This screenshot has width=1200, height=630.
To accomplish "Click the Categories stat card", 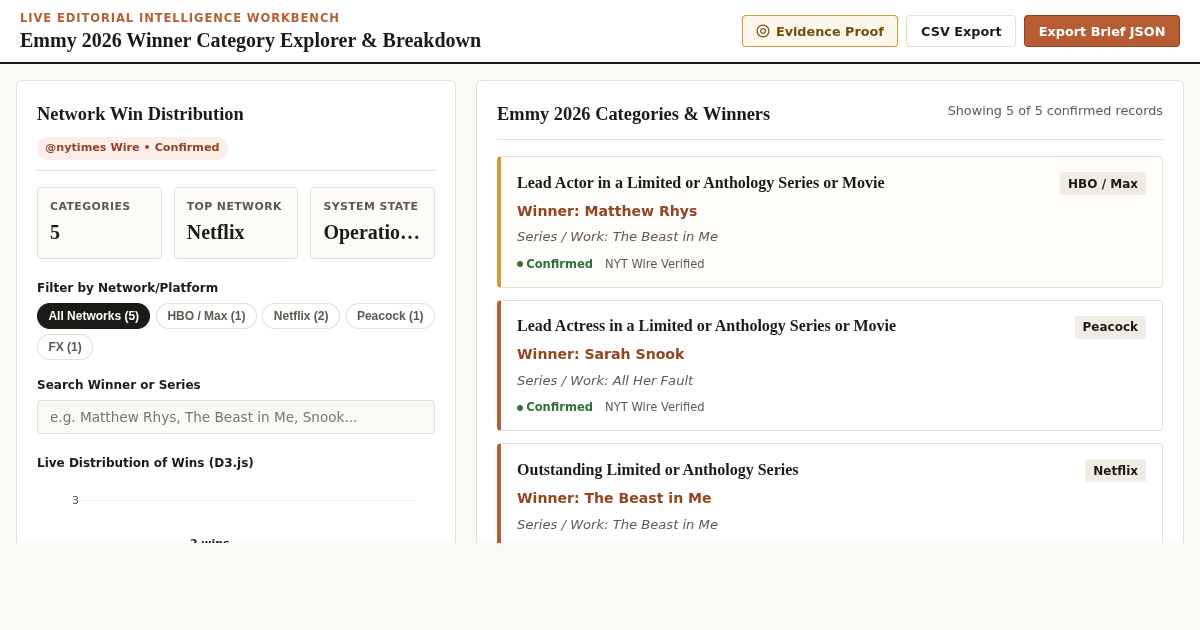I will (x=99, y=223).
